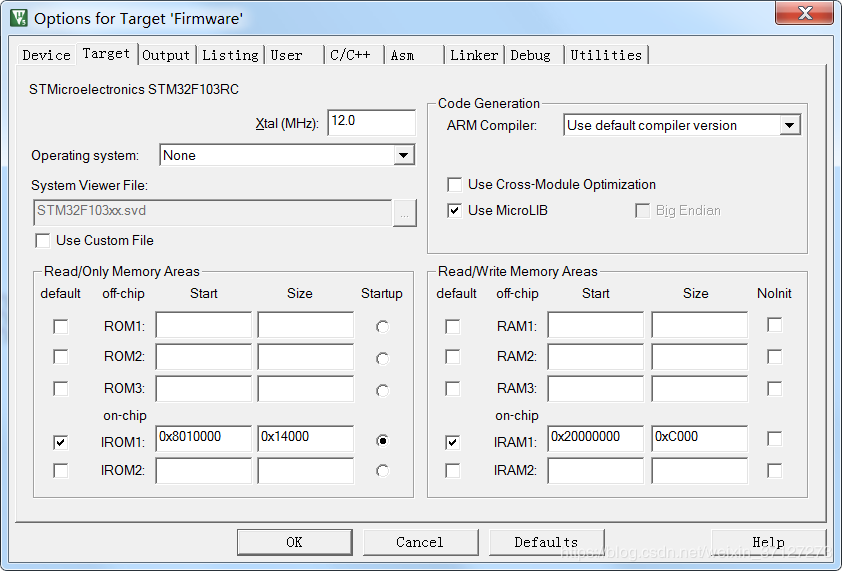This screenshot has height=571, width=842.
Task: Click the ROM1 Size field
Action: coord(306,324)
